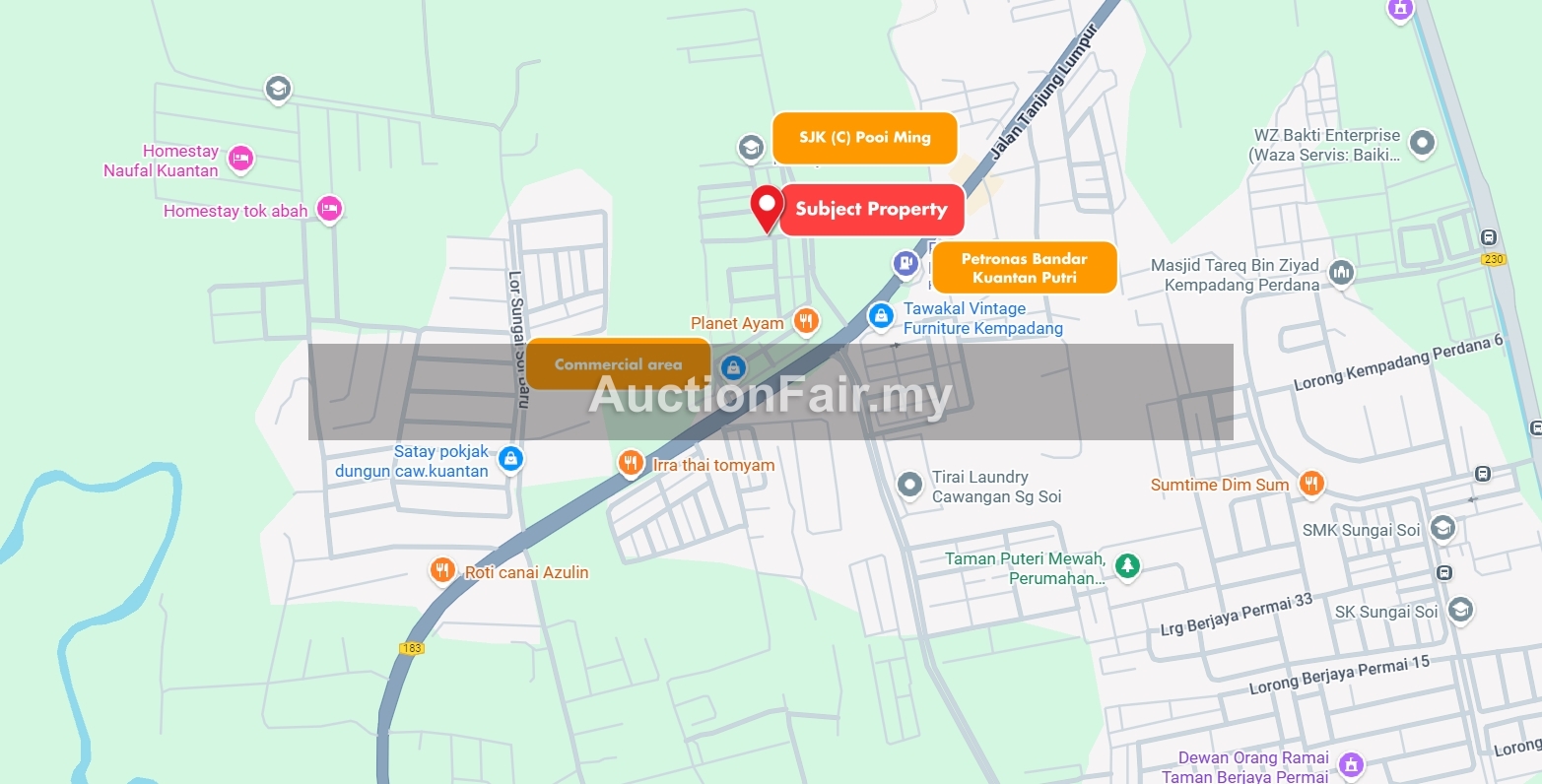This screenshot has height=784, width=1542.
Task: Click the SJK (C) Pooi Ming label
Action: pyautogui.click(x=864, y=138)
